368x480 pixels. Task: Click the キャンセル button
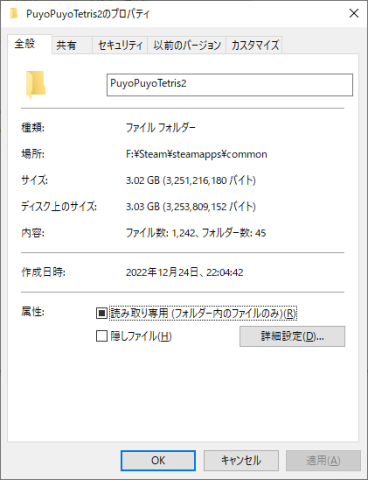click(241, 461)
